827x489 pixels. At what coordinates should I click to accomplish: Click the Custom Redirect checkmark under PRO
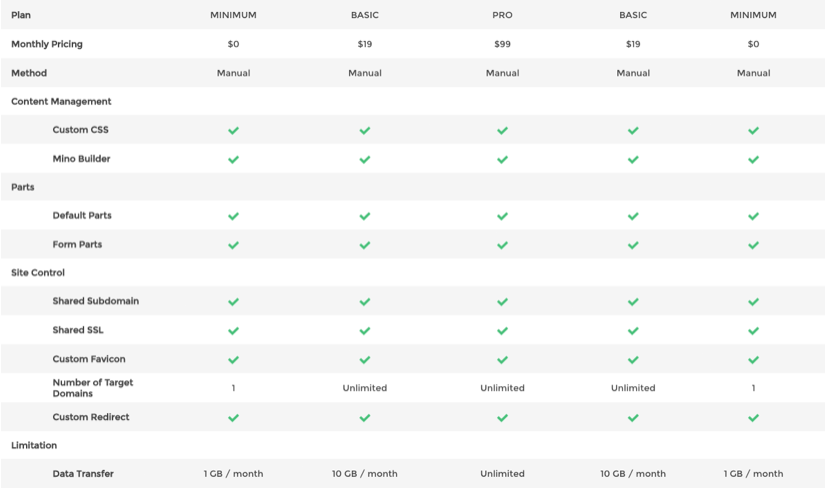point(502,417)
